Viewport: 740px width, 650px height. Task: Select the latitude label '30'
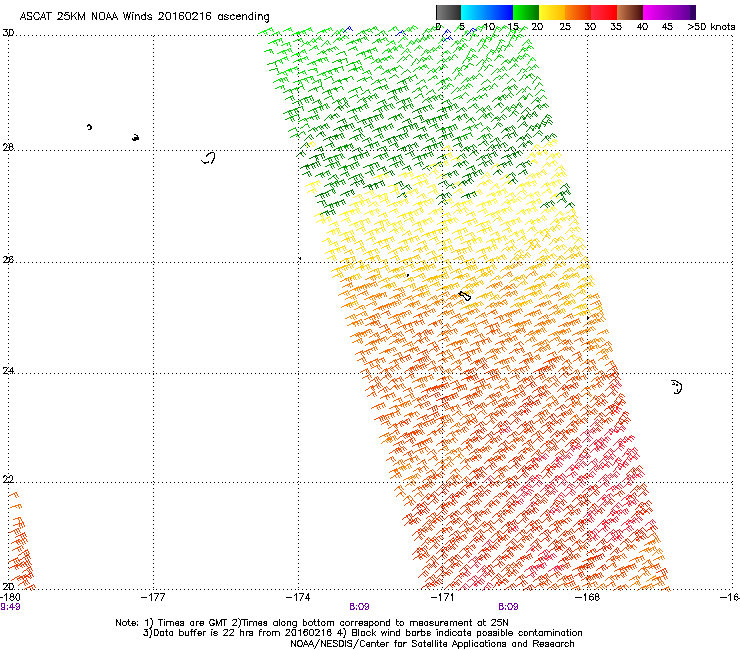click(8, 33)
